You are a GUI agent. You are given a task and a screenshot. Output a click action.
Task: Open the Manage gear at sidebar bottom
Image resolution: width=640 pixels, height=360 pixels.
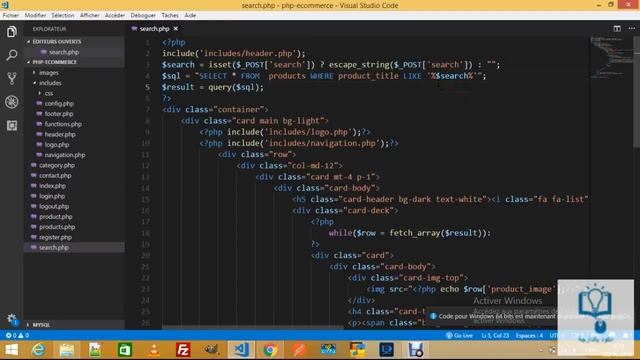coord(11,319)
